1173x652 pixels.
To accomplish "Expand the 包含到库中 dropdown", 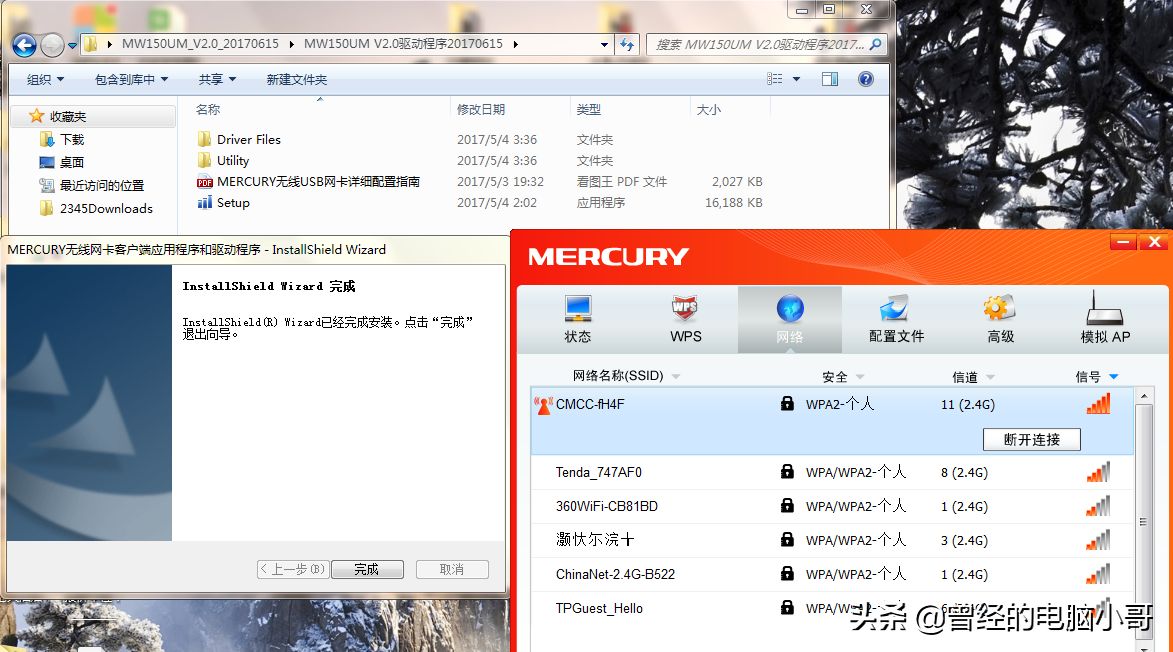I will click(131, 79).
